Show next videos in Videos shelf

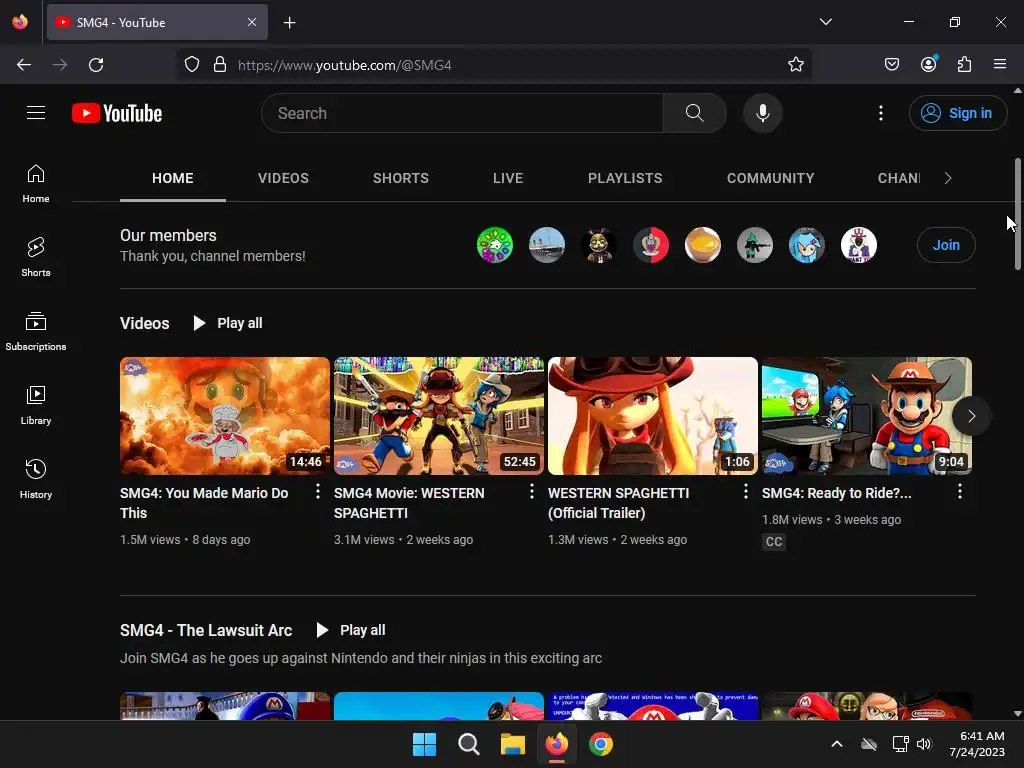(971, 416)
